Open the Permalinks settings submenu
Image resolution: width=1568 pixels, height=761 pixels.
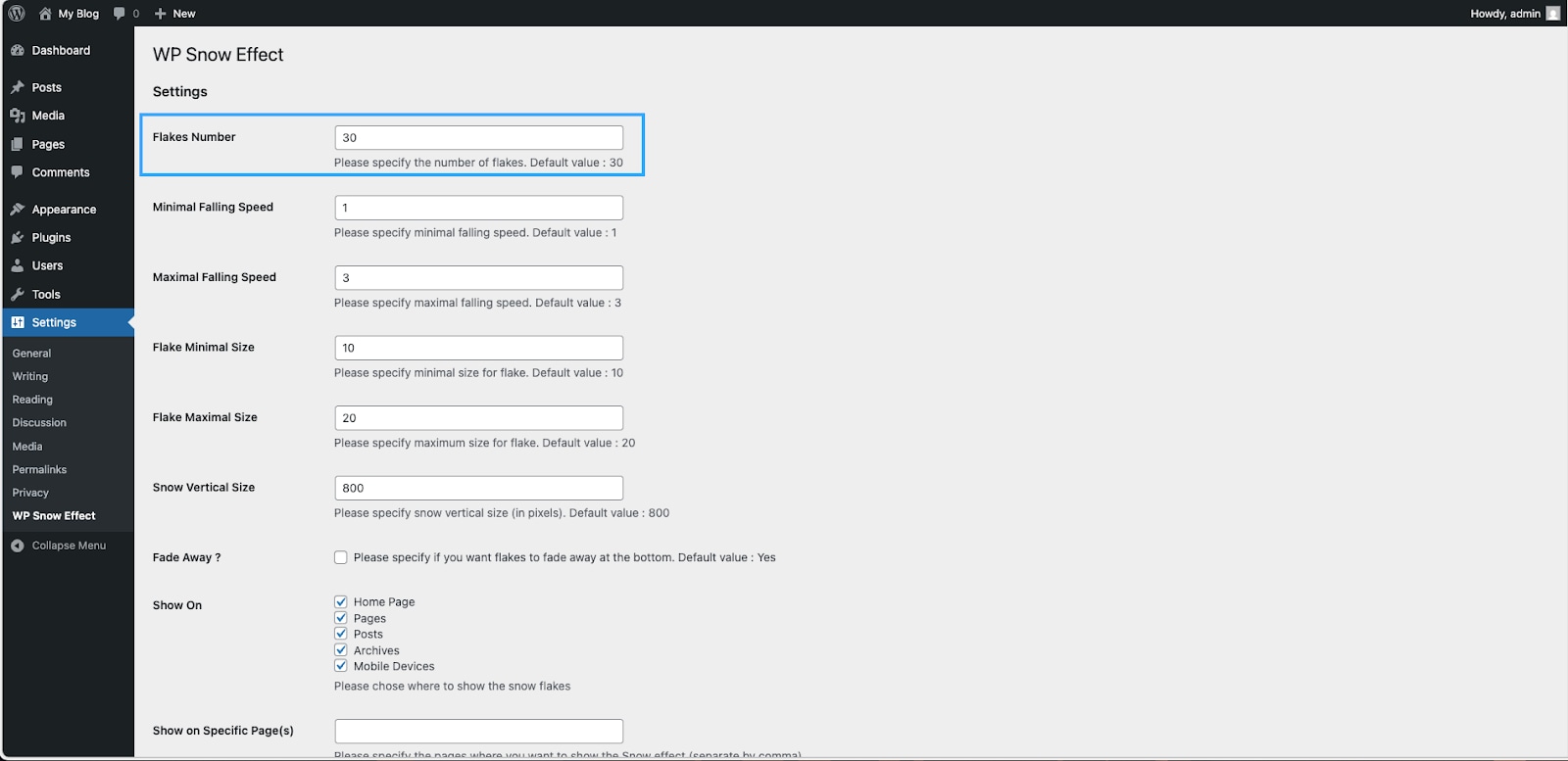[x=39, y=469]
